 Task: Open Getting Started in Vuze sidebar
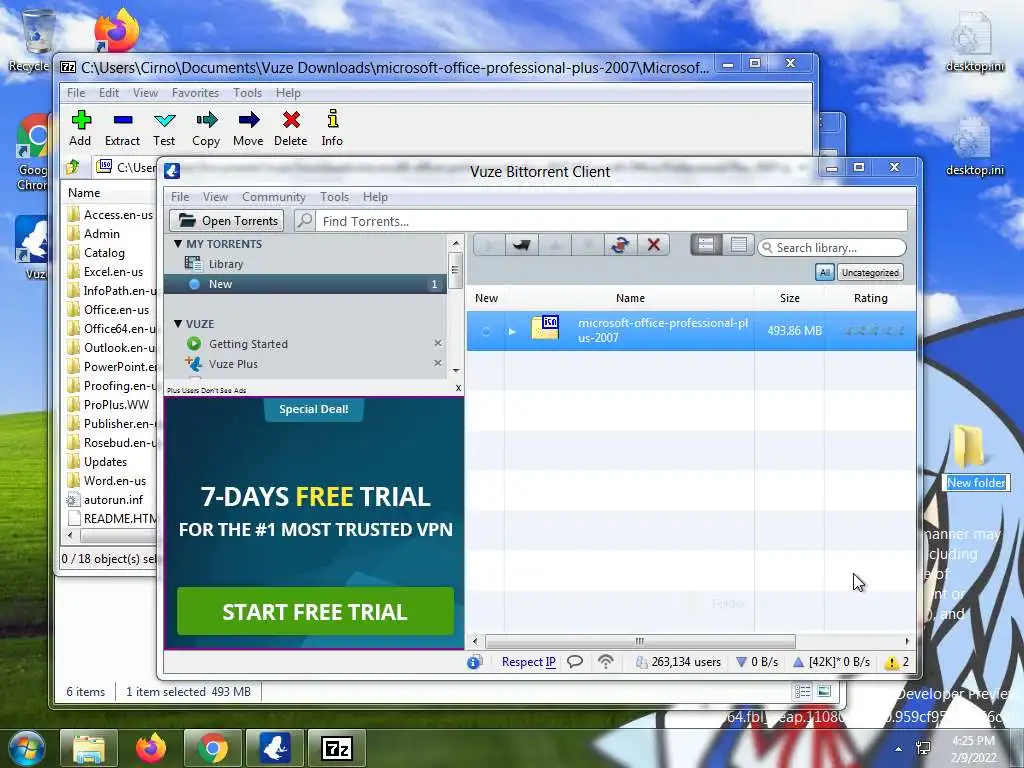[248, 344]
